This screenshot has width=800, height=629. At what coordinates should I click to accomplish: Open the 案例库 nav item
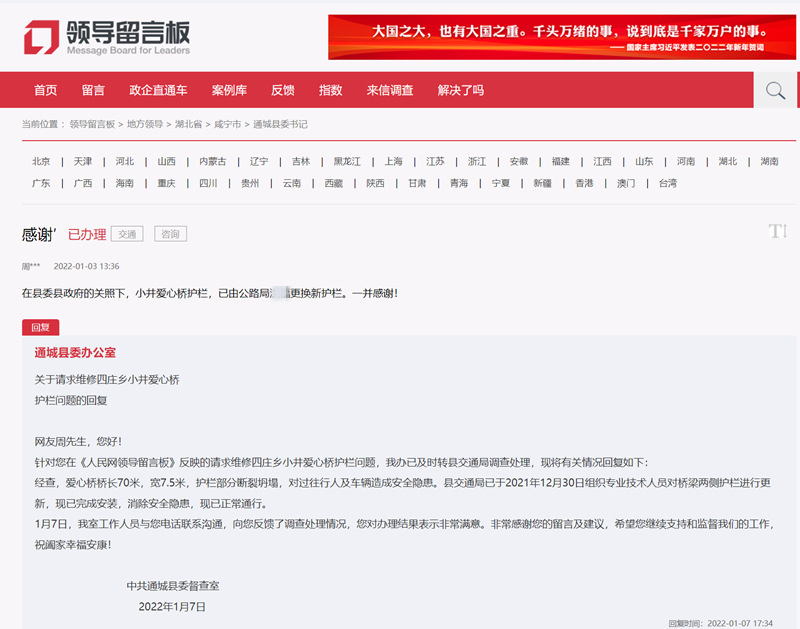coord(229,90)
